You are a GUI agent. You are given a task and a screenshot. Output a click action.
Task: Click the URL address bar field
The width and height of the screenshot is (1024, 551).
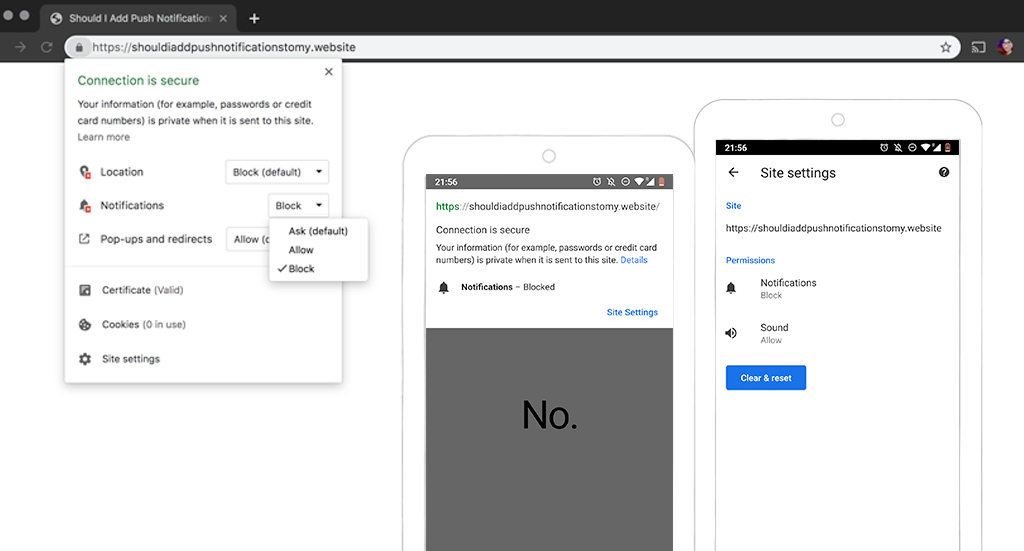tap(500, 47)
